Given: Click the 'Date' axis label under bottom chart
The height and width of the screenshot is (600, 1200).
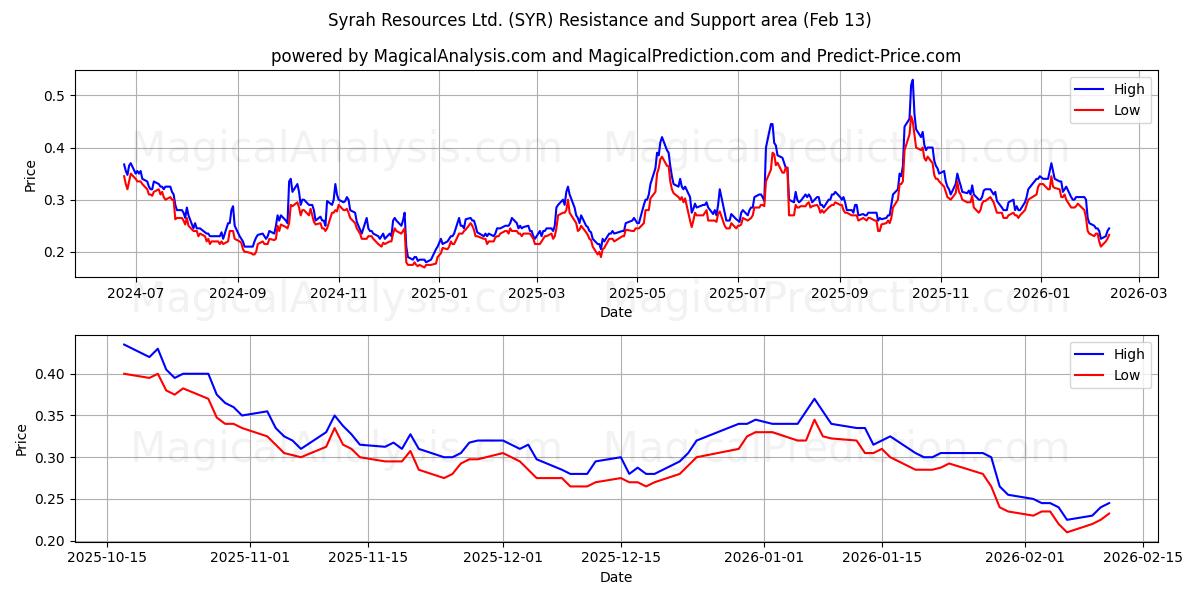Looking at the screenshot, I should click(x=616, y=577).
